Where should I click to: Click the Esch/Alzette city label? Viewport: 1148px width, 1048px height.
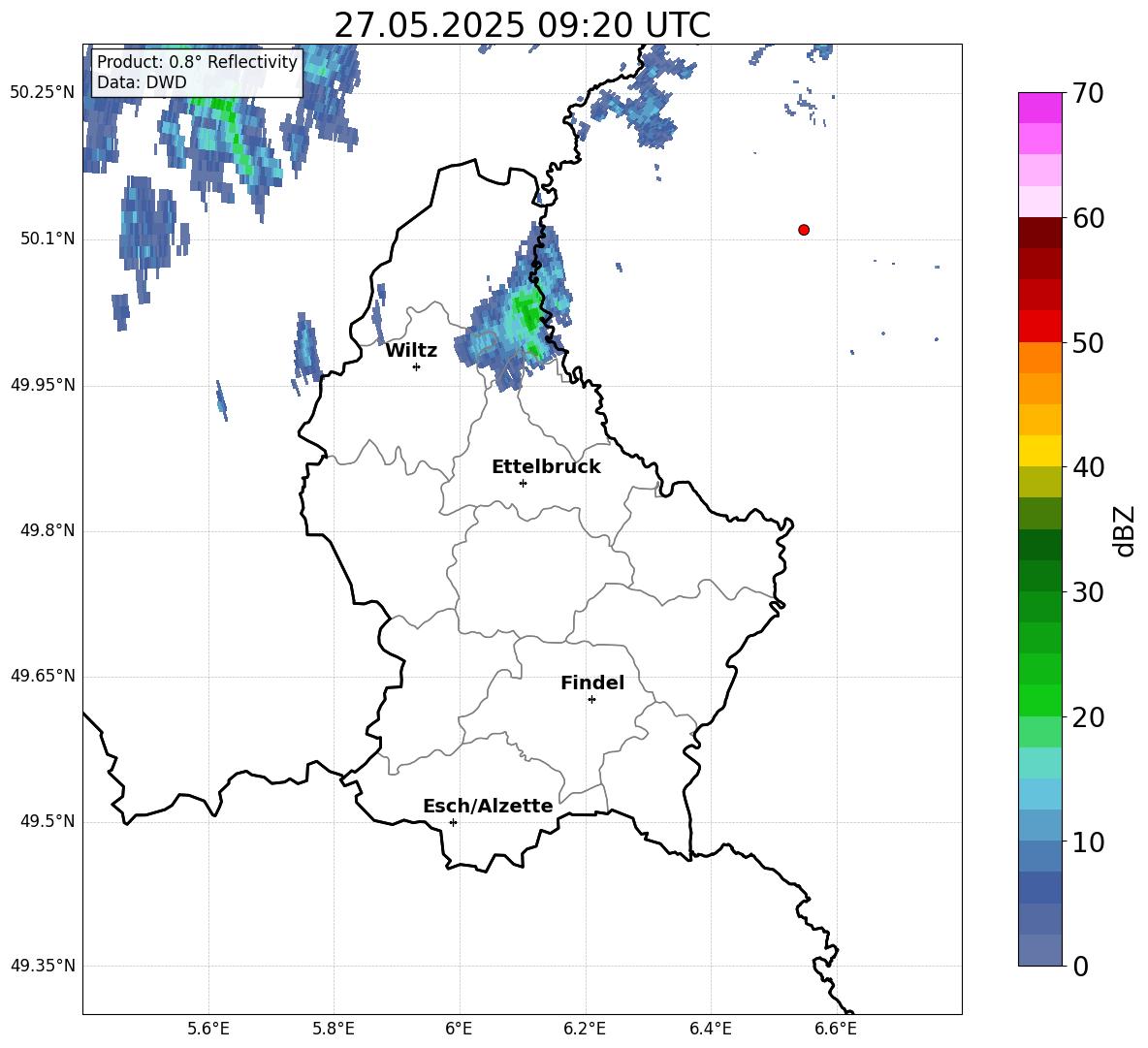point(488,806)
